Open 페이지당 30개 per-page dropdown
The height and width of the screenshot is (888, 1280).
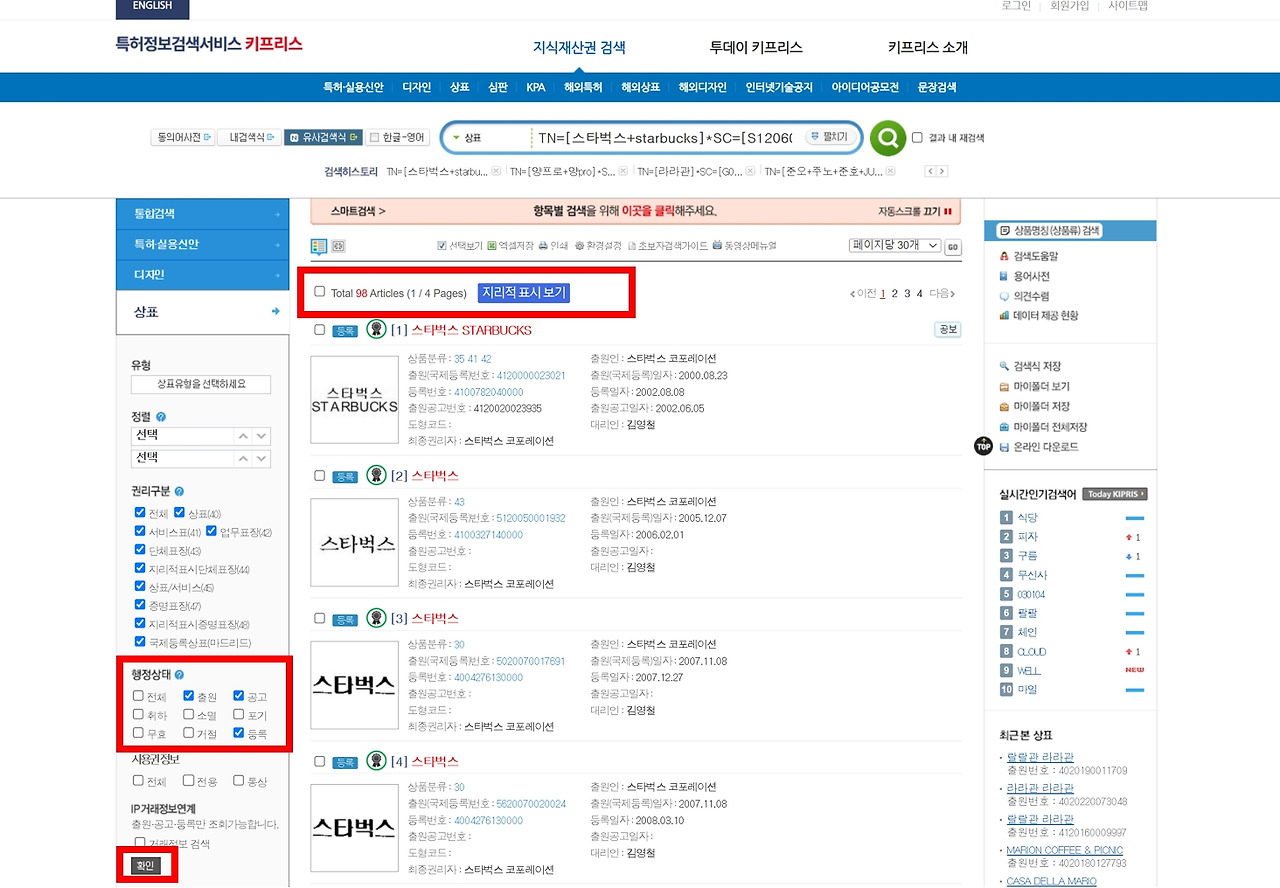tap(895, 246)
